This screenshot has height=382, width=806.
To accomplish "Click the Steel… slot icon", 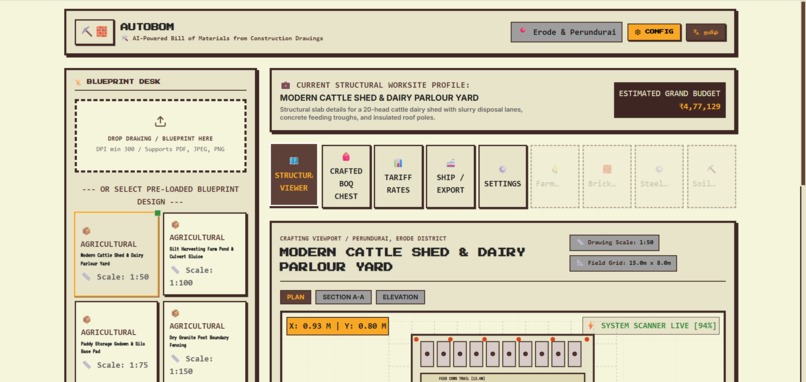I will (x=659, y=169).
